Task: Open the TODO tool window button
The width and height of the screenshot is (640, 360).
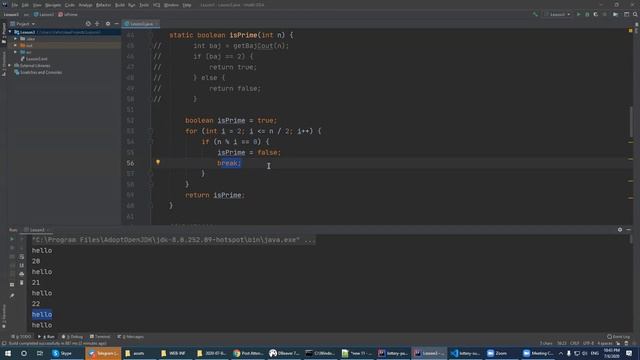Action: click(x=21, y=337)
